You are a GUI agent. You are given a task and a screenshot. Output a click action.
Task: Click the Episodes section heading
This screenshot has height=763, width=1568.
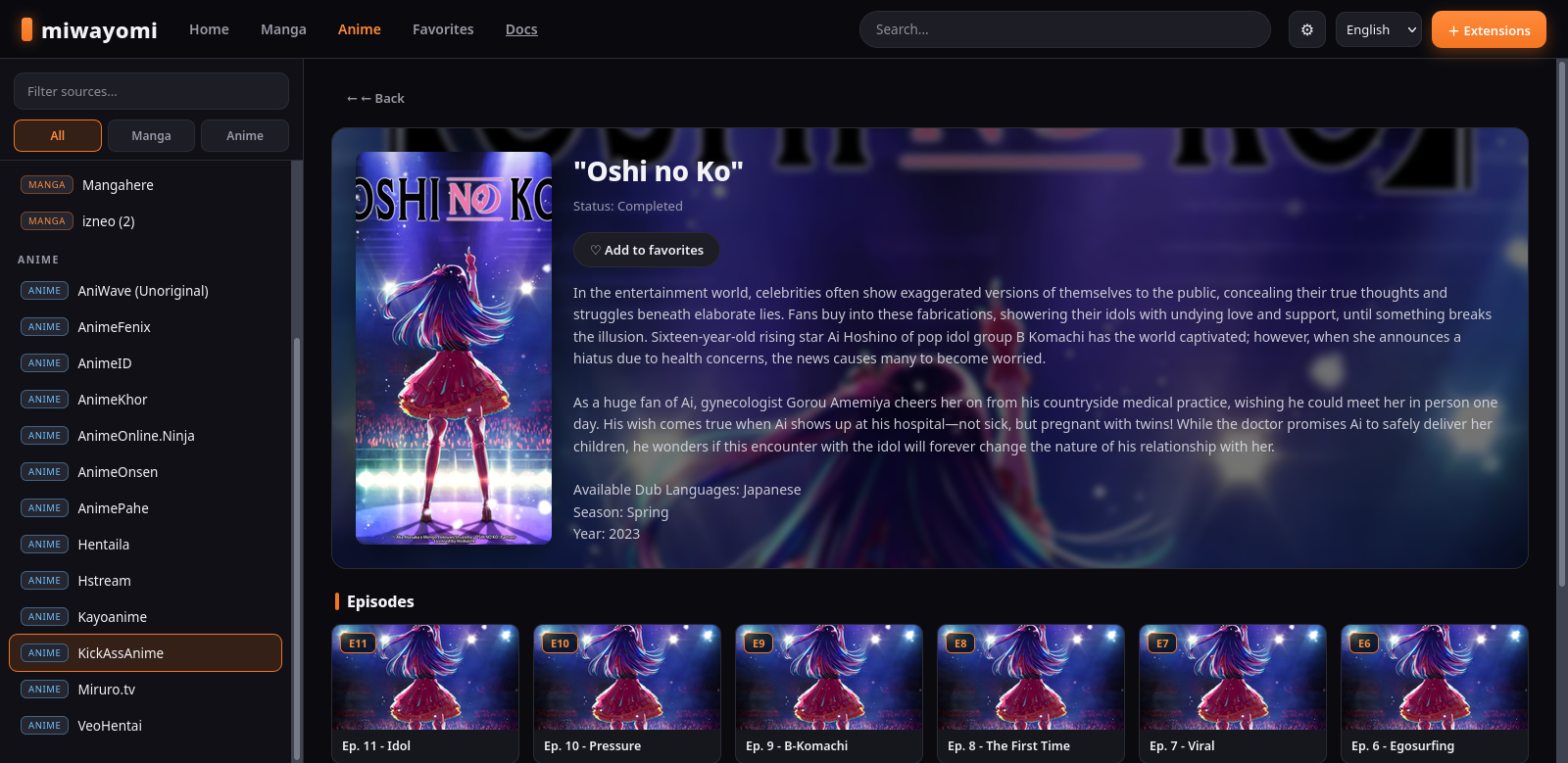coord(380,601)
